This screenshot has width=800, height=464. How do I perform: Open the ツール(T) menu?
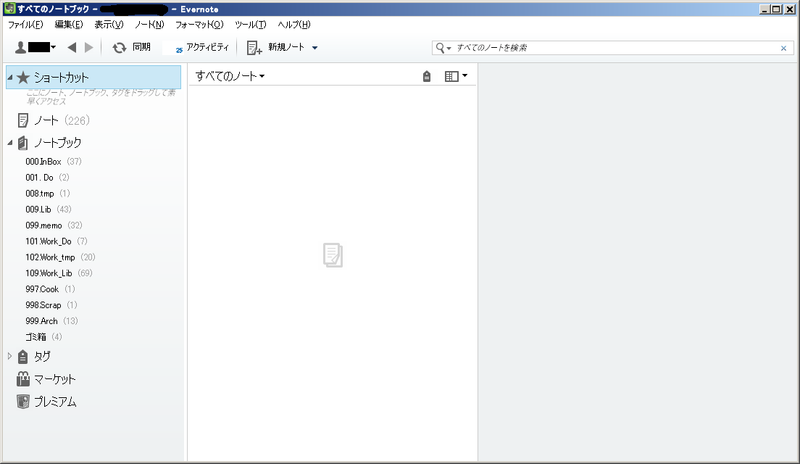251,25
